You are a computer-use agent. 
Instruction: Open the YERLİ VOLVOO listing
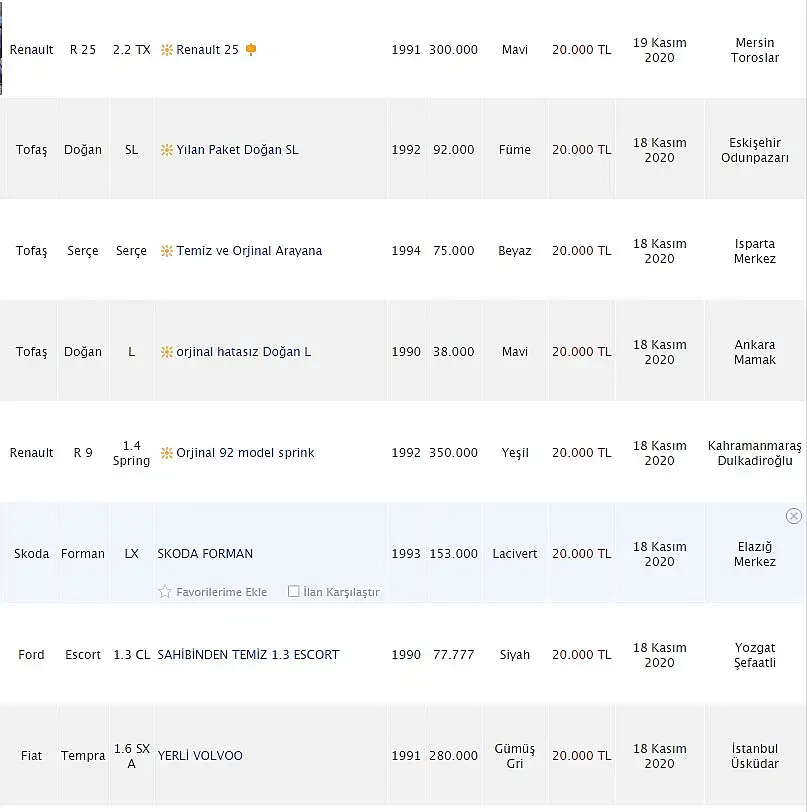(x=200, y=756)
